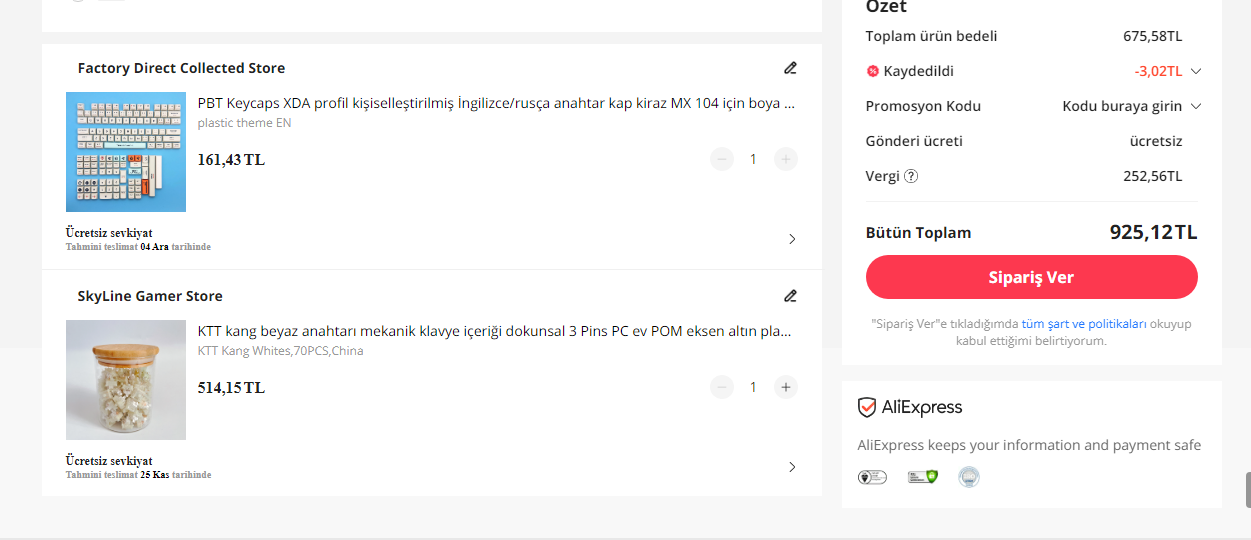Click the red Kaydedildi discount icon
Image resolution: width=1251 pixels, height=540 pixels.
872,71
